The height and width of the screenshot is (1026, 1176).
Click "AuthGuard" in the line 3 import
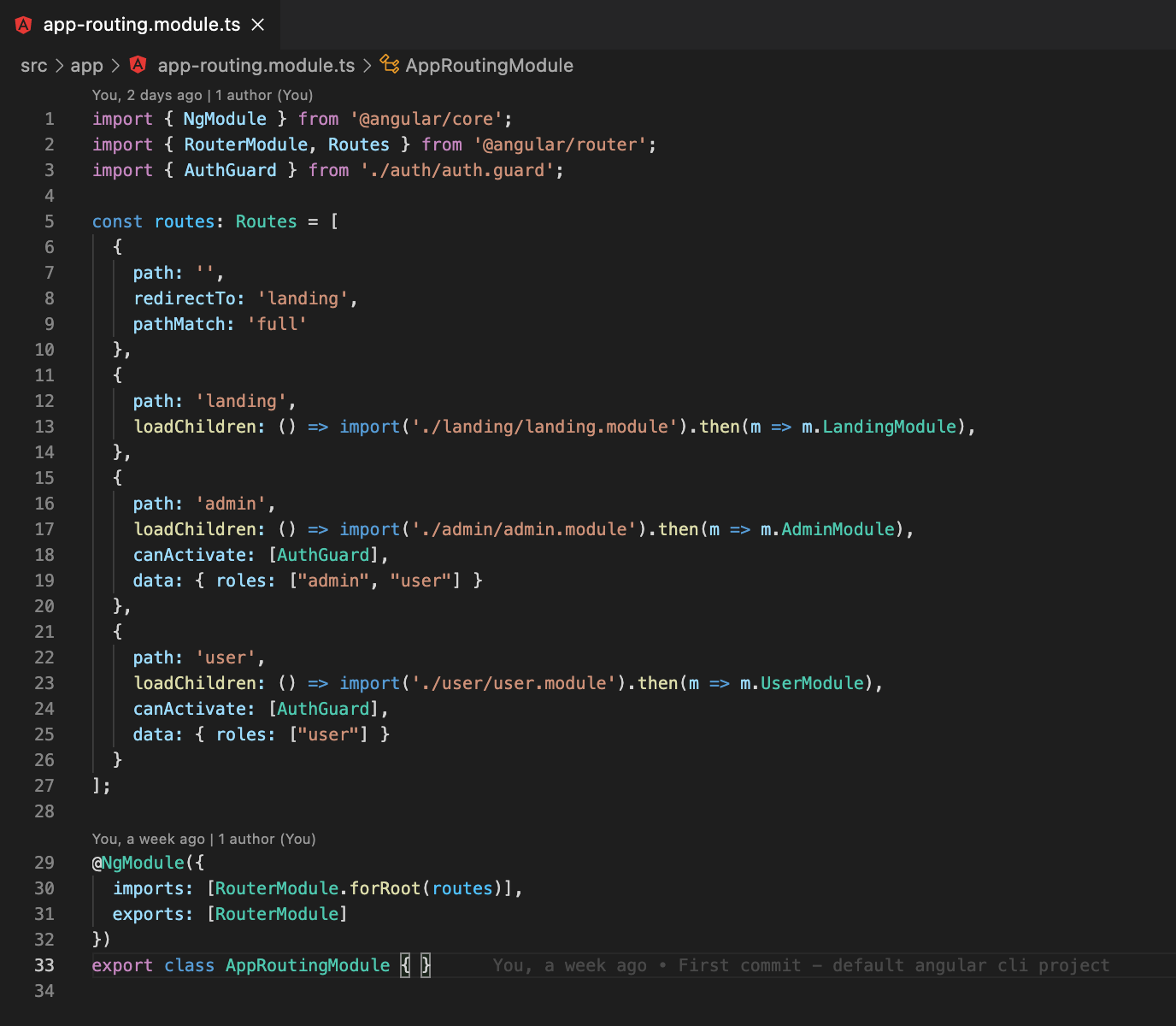231,170
